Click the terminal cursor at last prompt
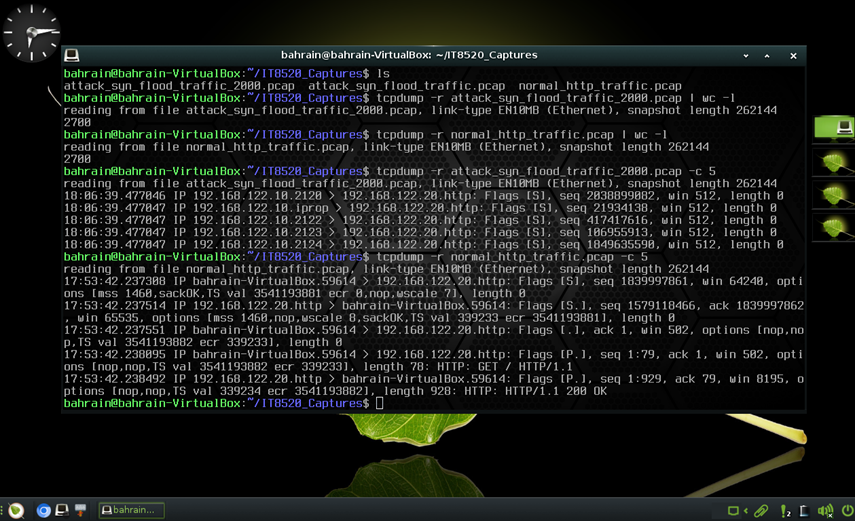 [380, 403]
